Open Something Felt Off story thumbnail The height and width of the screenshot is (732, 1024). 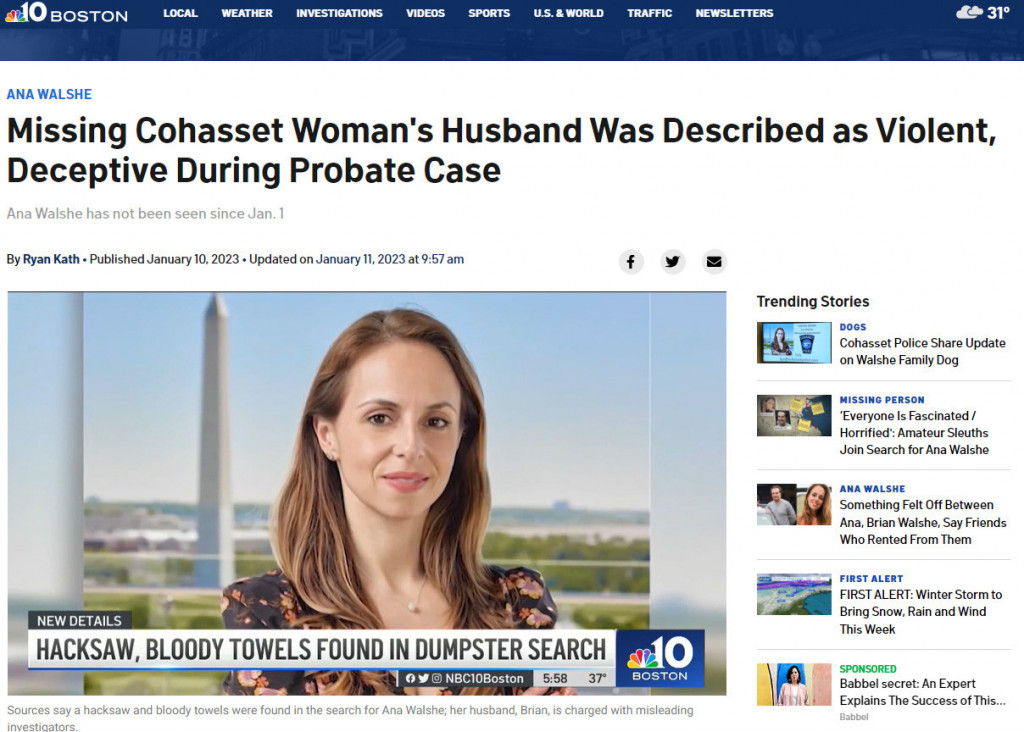tap(793, 504)
